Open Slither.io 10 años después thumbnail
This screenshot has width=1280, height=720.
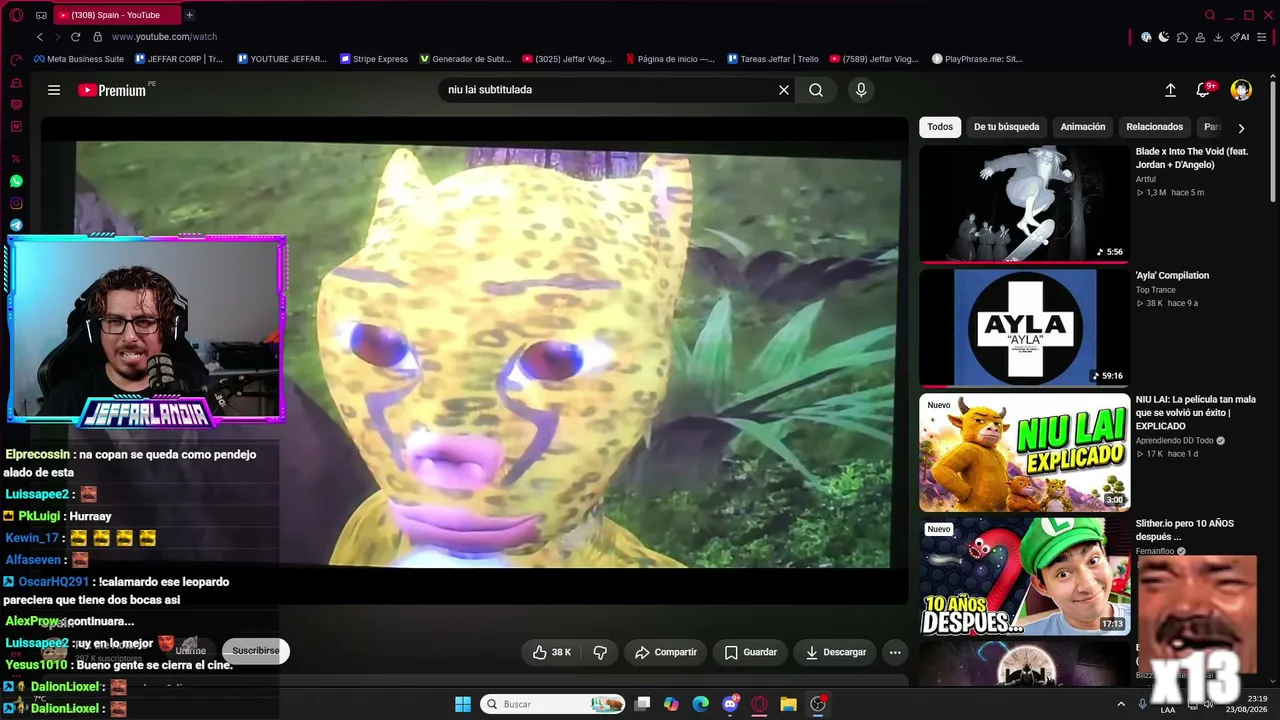pyautogui.click(x=1024, y=576)
